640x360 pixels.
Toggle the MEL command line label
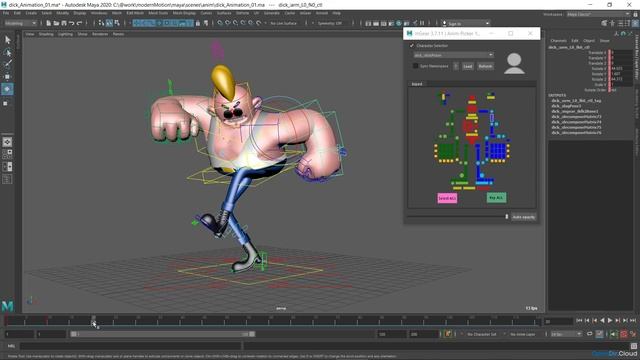[x=11, y=346]
